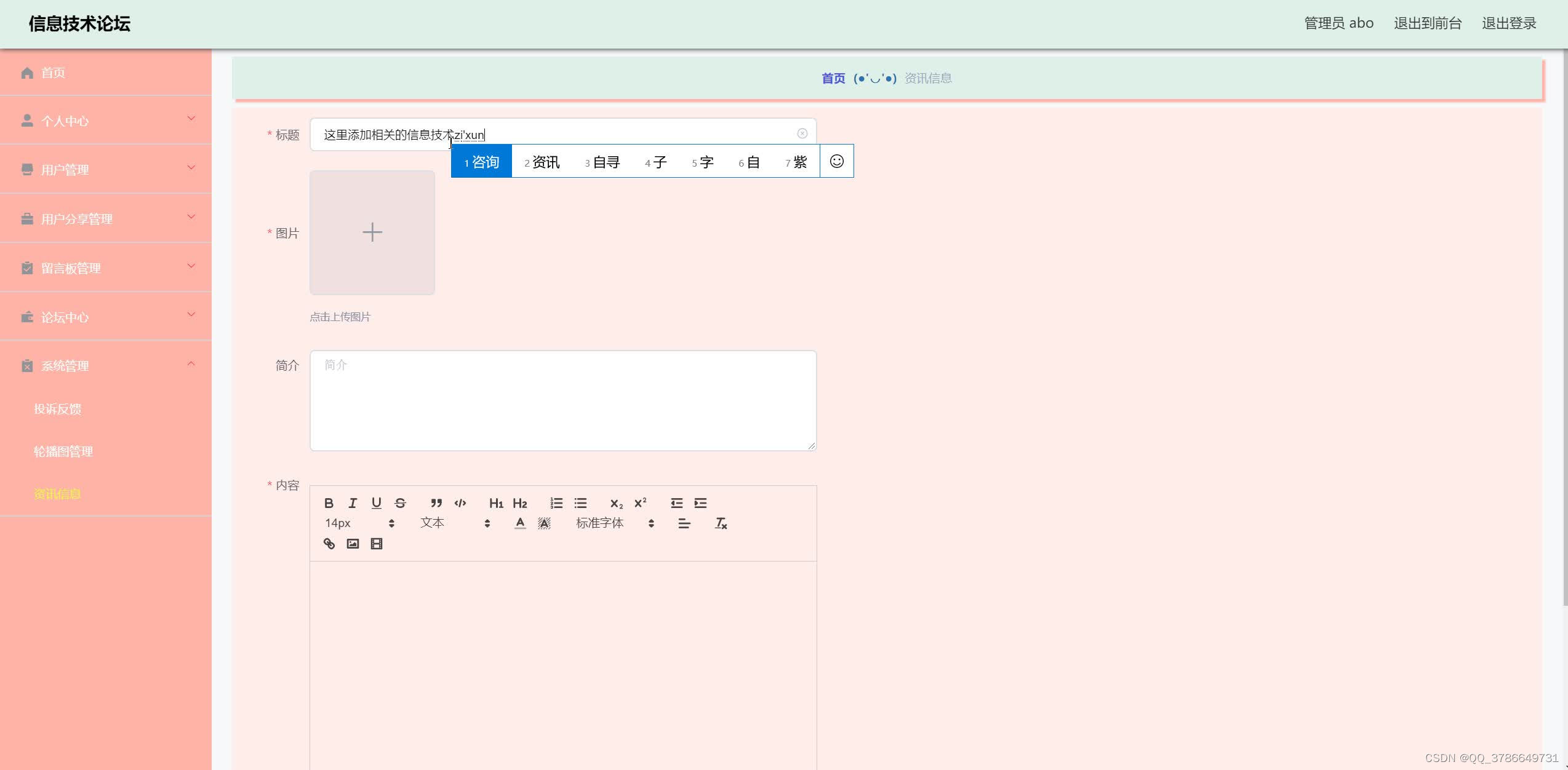Choose IME candidate 咨询
The height and width of the screenshot is (770, 1568).
pyautogui.click(x=482, y=162)
